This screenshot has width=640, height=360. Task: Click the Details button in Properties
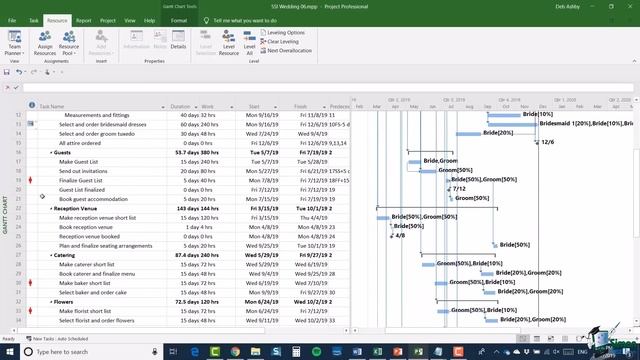coord(178,40)
